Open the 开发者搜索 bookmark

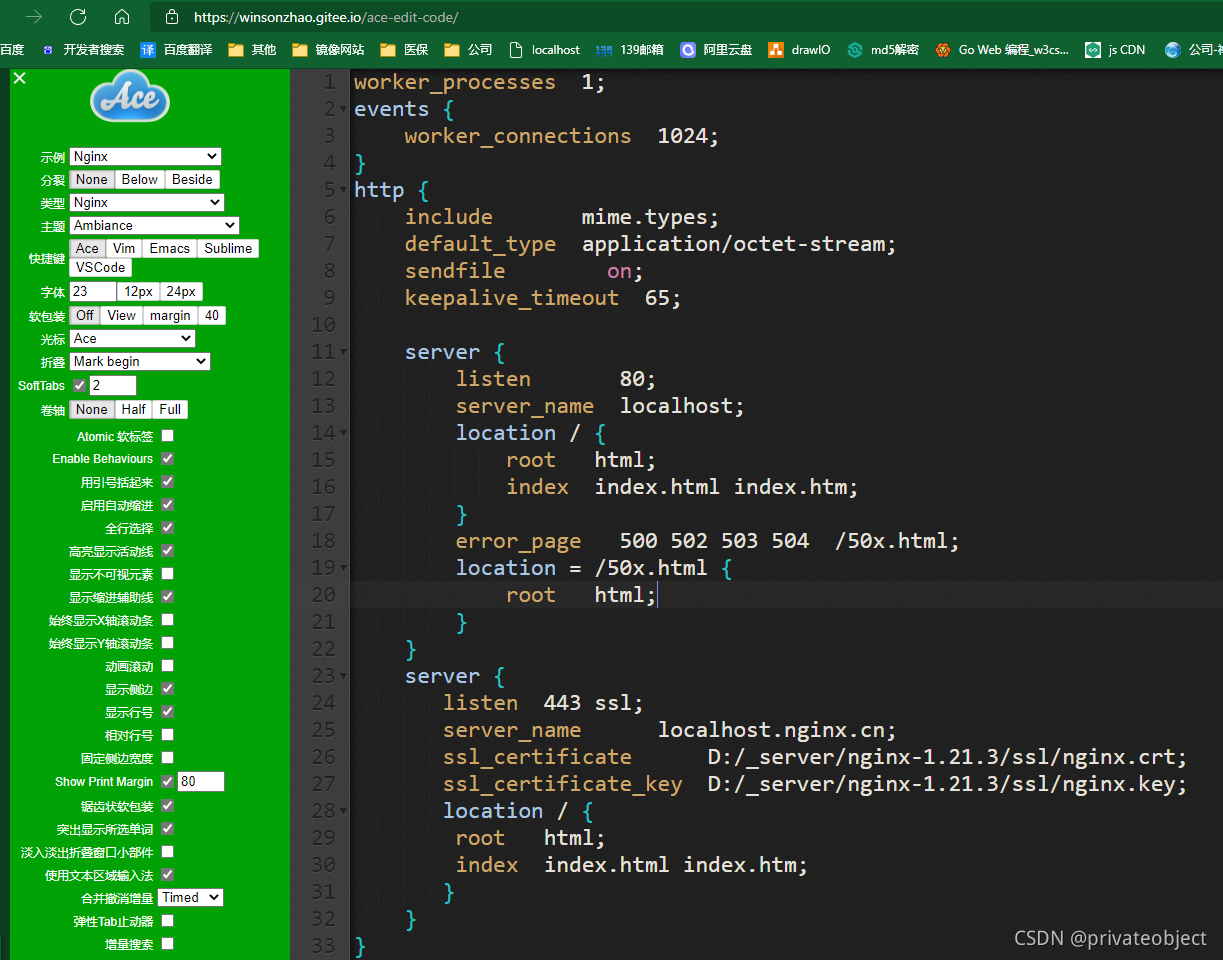(83, 49)
